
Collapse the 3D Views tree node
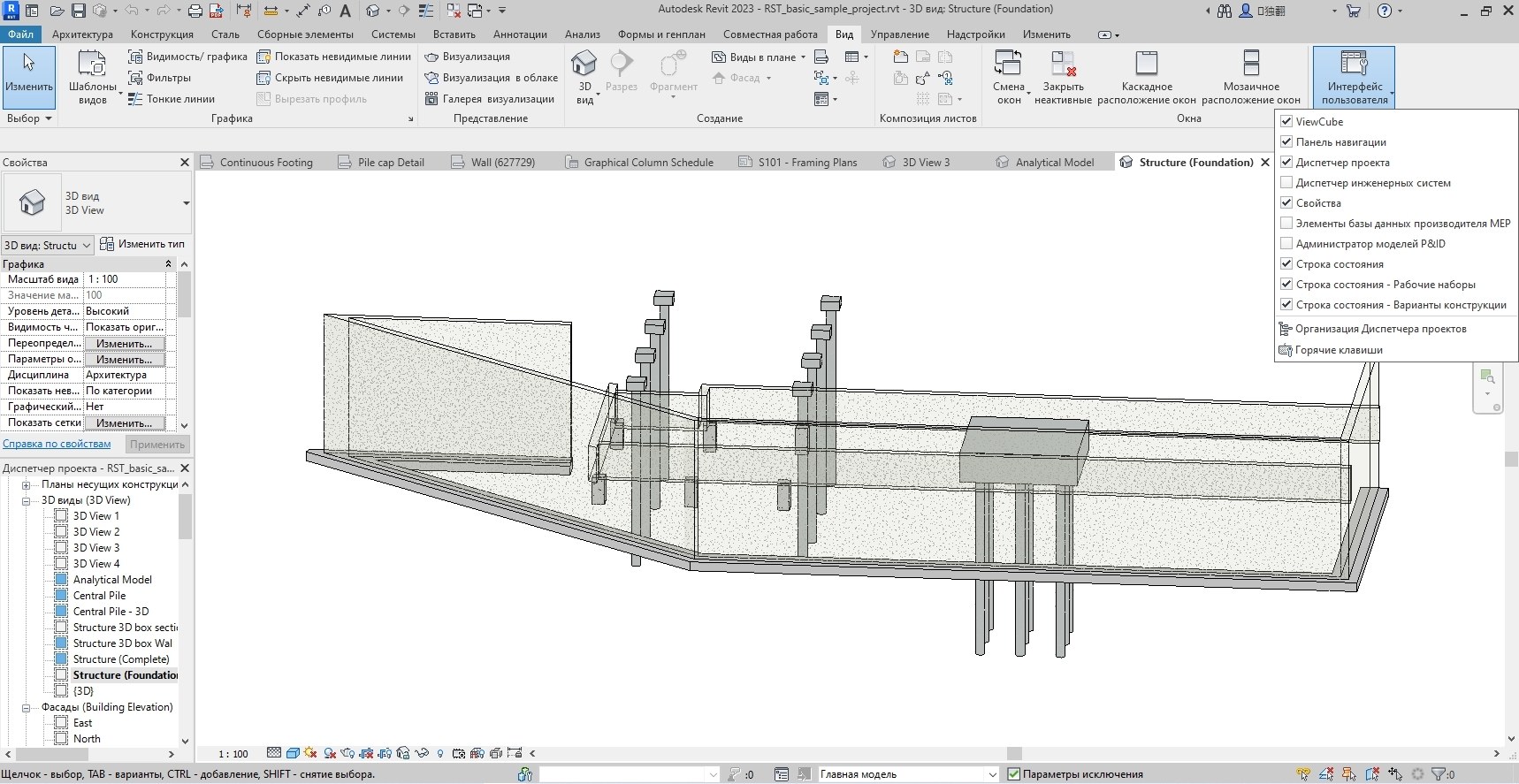[x=27, y=501]
